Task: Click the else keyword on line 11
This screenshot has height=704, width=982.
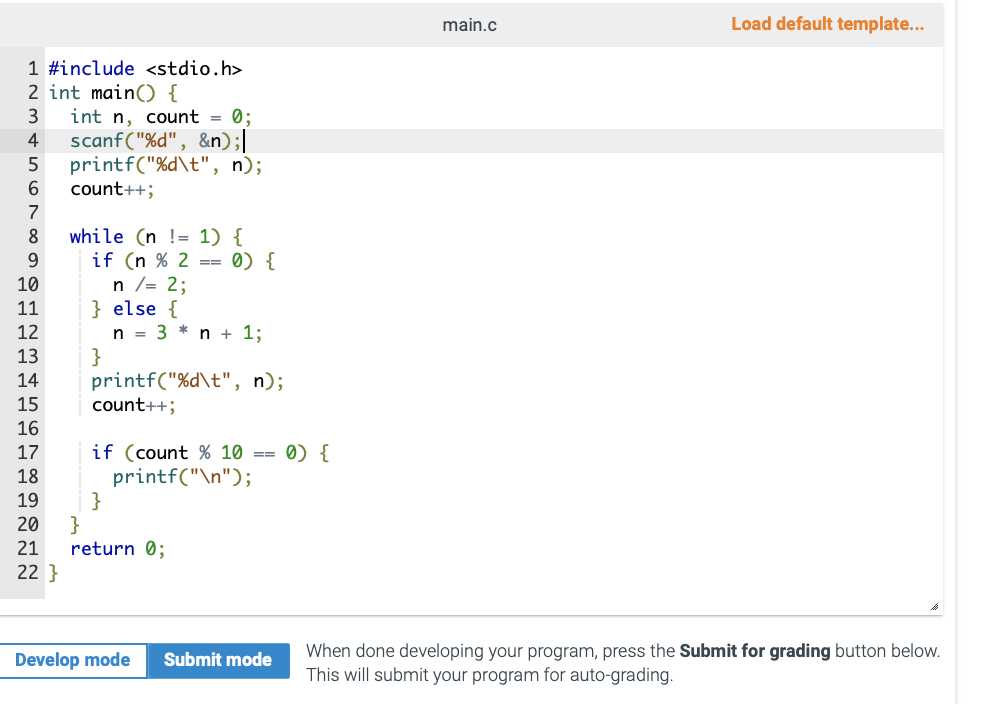Action: tap(135, 308)
